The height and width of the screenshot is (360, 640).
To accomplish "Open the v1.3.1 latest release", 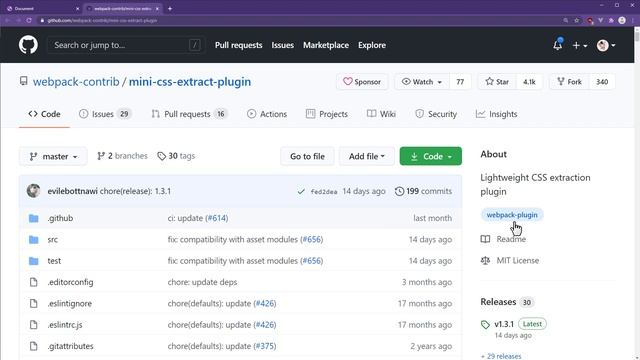I will coord(504,324).
